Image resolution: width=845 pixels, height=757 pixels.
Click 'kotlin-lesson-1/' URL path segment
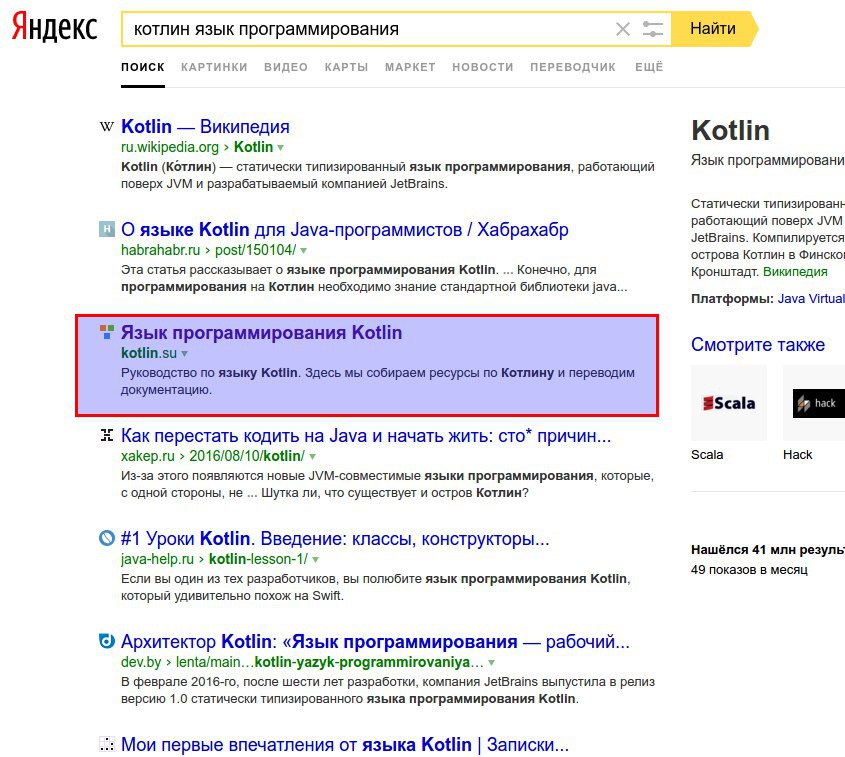point(258,559)
